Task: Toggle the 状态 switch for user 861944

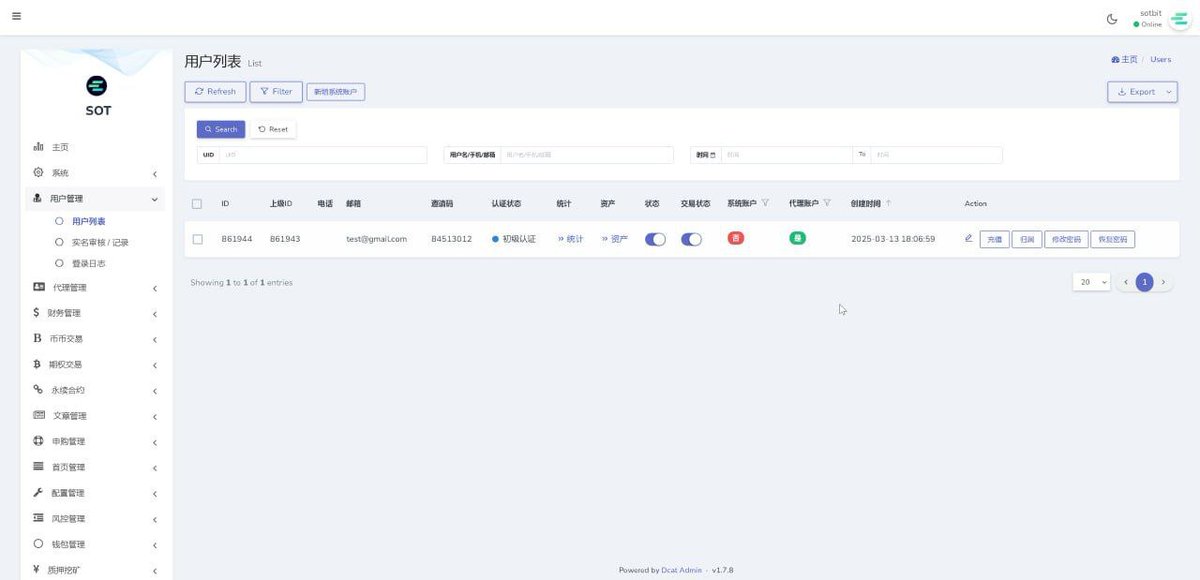Action: pyautogui.click(x=656, y=239)
